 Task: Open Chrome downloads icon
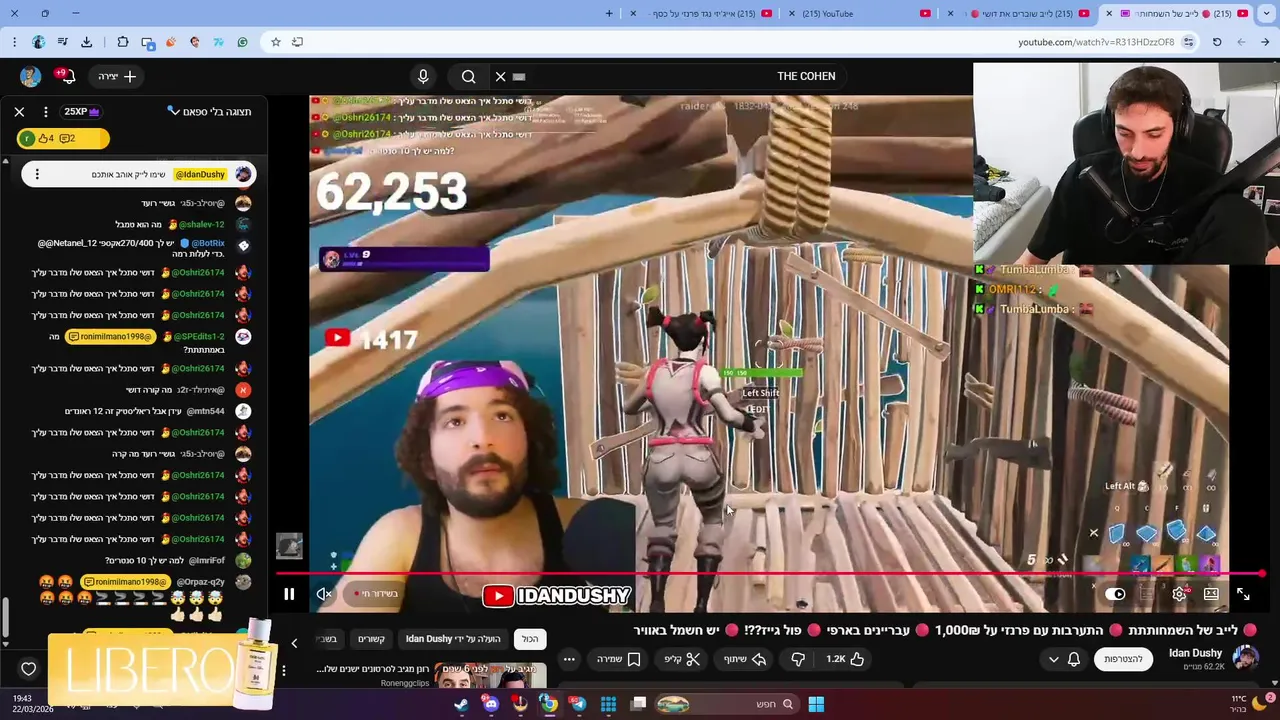(x=86, y=42)
